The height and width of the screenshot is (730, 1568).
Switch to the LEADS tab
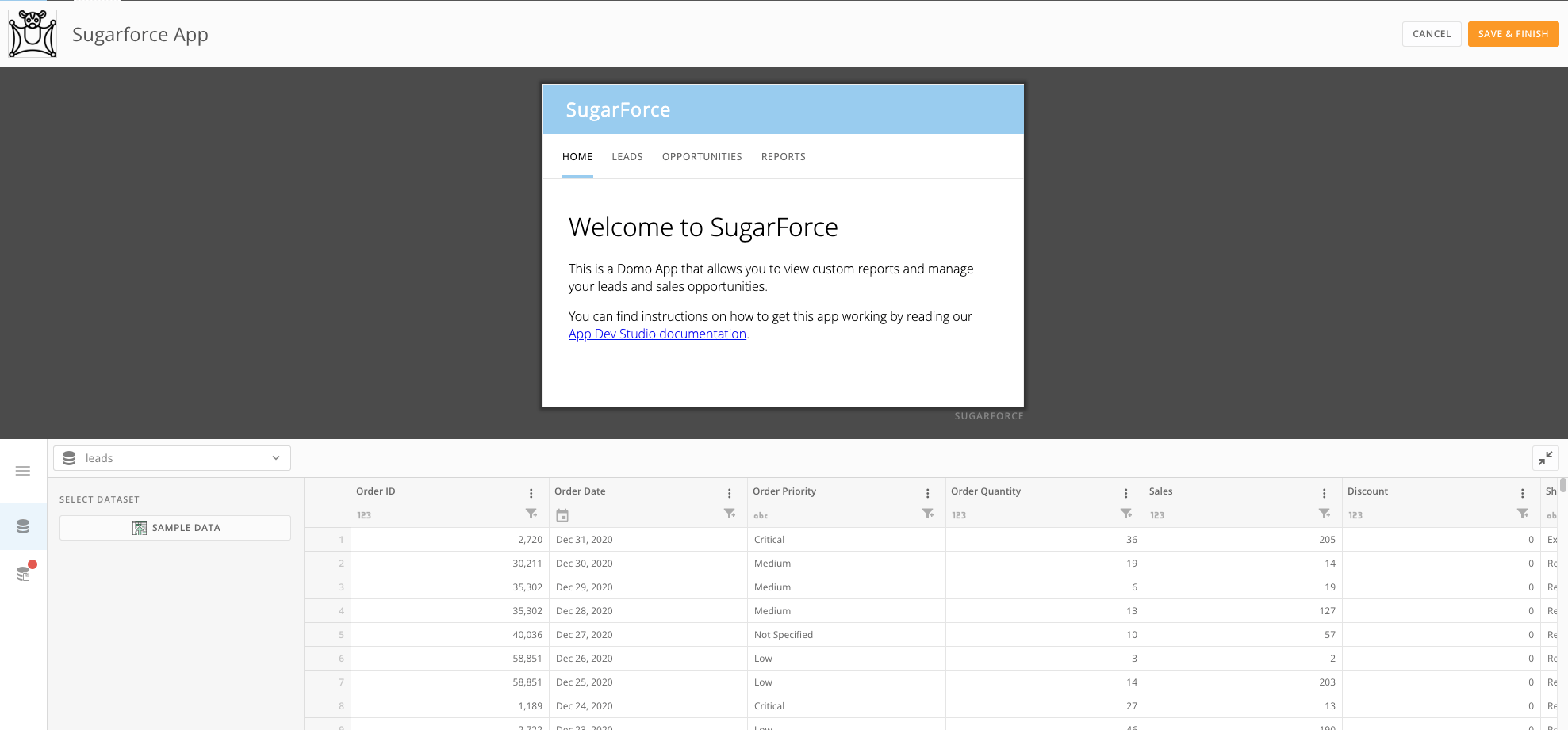[x=627, y=157]
